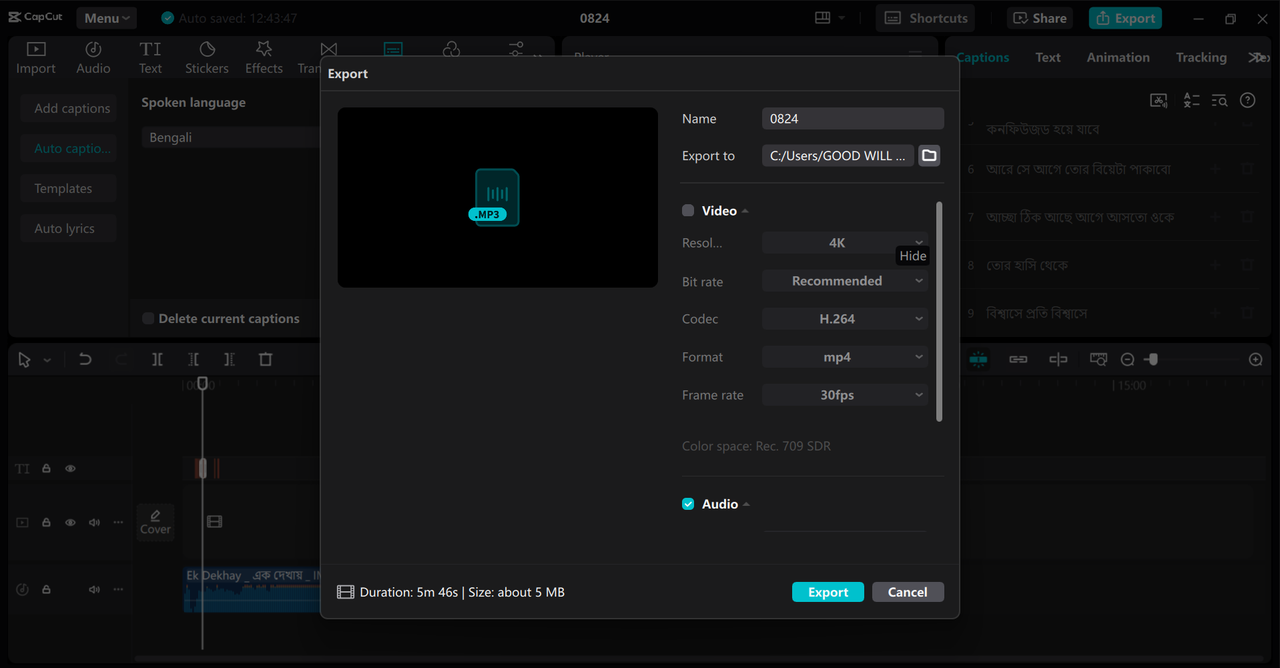Mute the video track speaker icon
Image resolution: width=1280 pixels, height=668 pixels.
point(94,522)
